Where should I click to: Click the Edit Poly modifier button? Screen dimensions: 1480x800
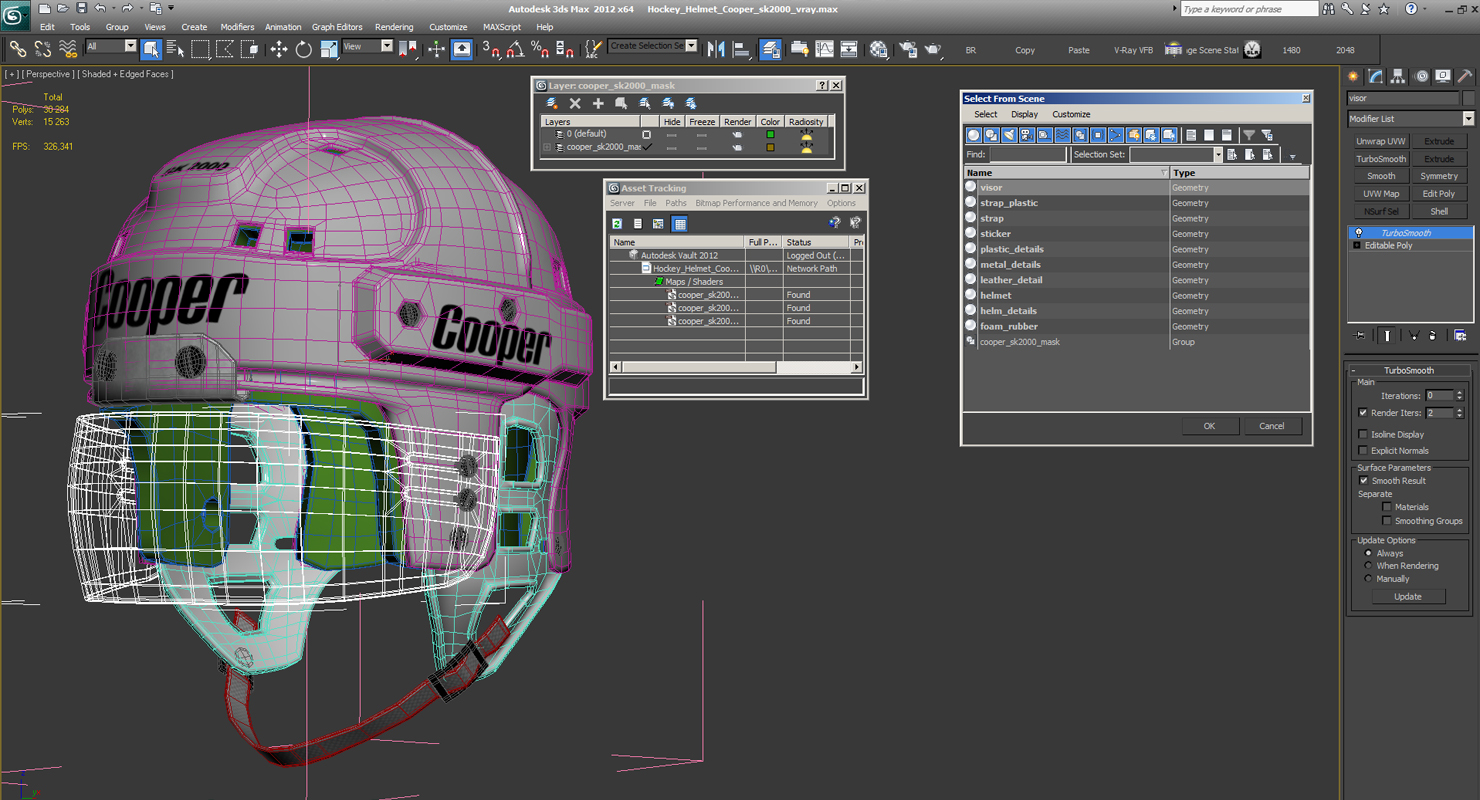tap(1439, 194)
